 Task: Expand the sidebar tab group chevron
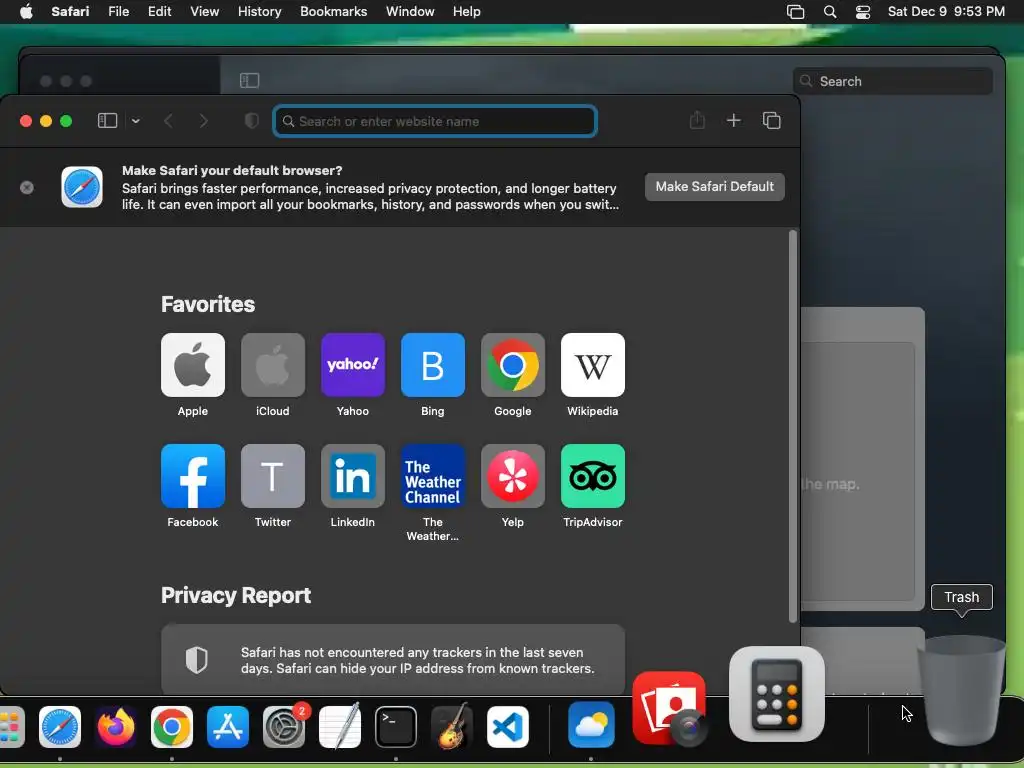(x=136, y=121)
